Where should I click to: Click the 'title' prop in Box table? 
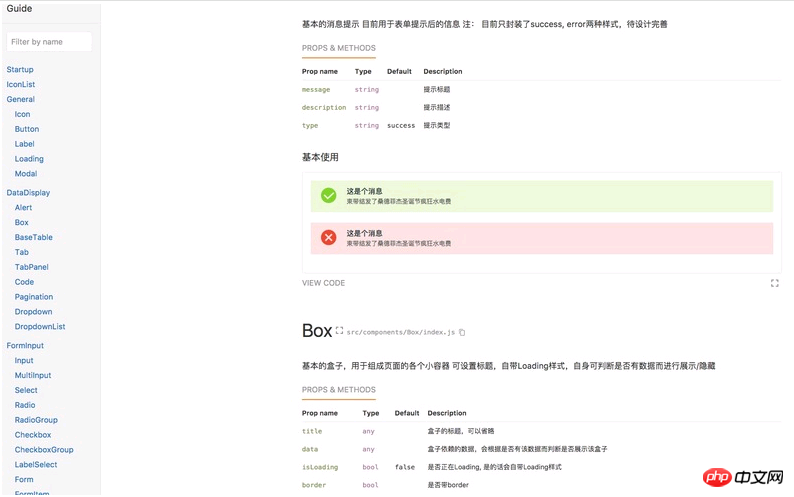[312, 431]
